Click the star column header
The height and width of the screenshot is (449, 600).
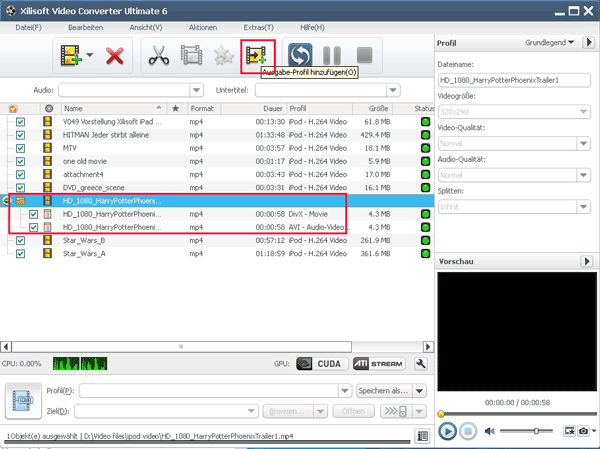point(176,108)
